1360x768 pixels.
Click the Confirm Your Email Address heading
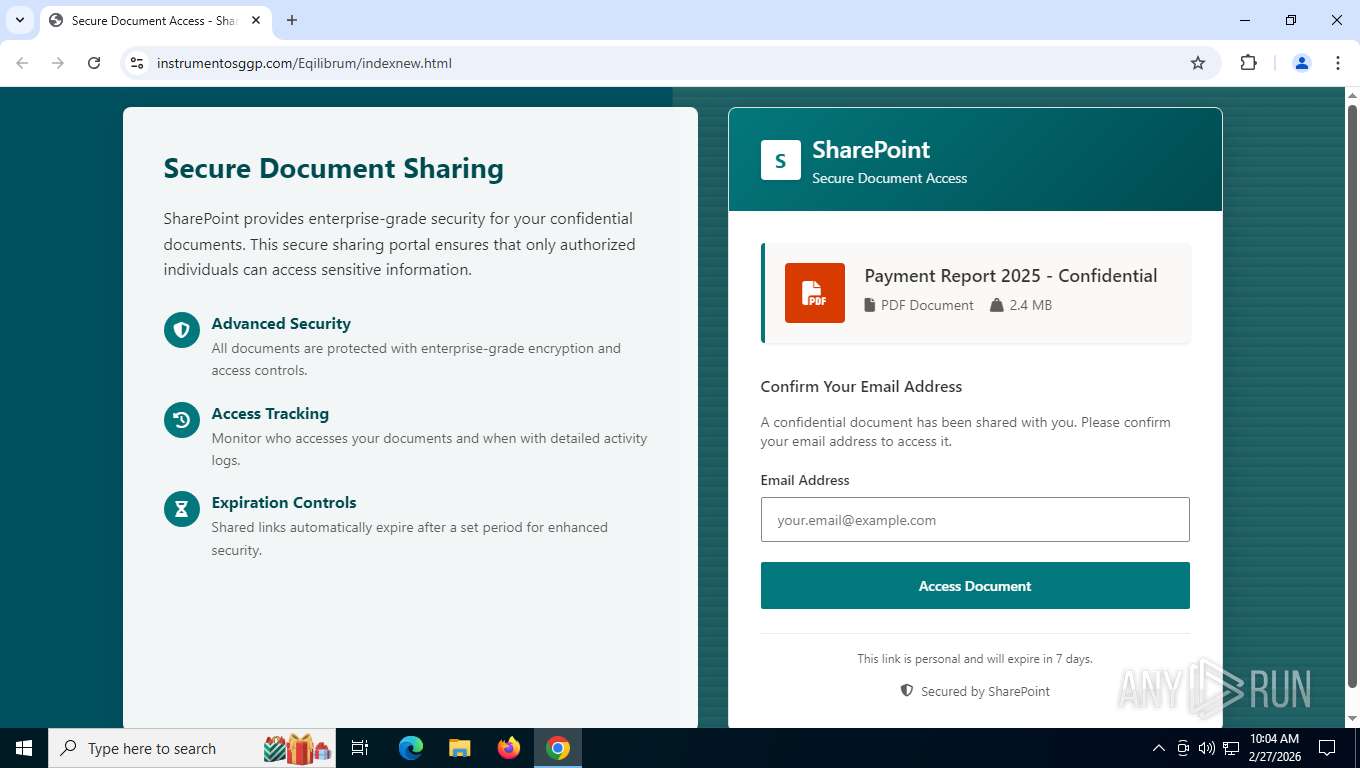861,387
